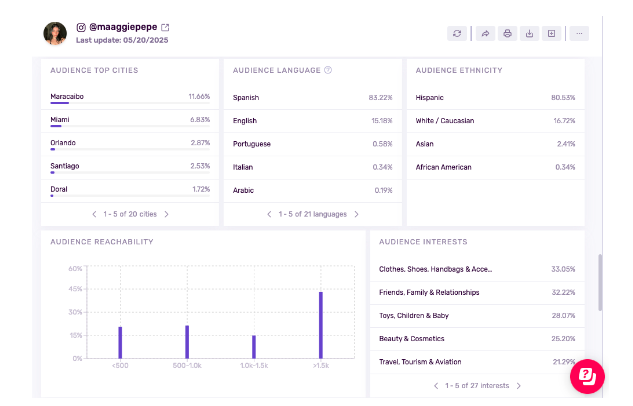This screenshot has width=633, height=406.
Task: Click the info icon beside Audience Language
Action: point(328,70)
